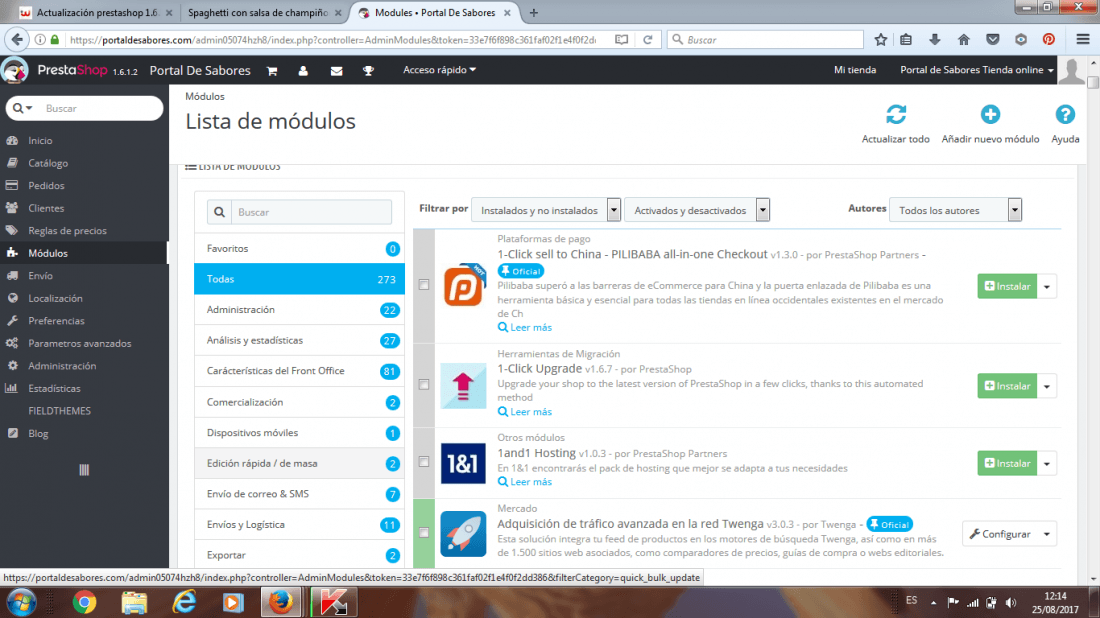Open the Instalados y no instalados filter dropdown
This screenshot has width=1100, height=618.
pos(546,210)
